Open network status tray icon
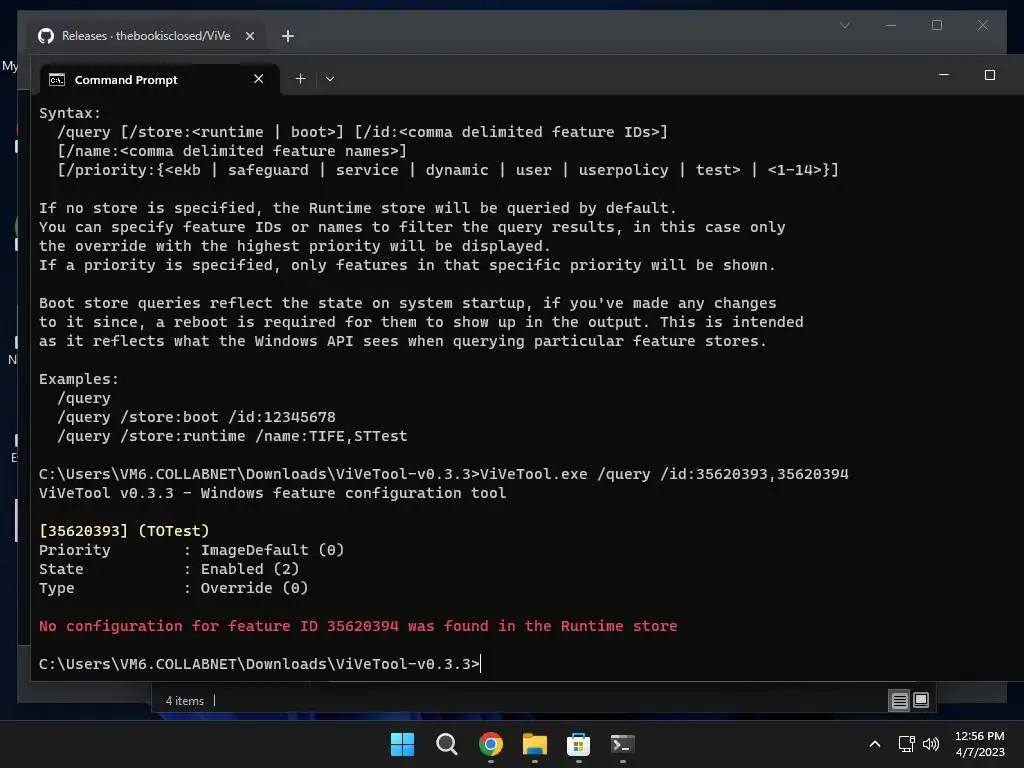1024x768 pixels. [x=906, y=744]
